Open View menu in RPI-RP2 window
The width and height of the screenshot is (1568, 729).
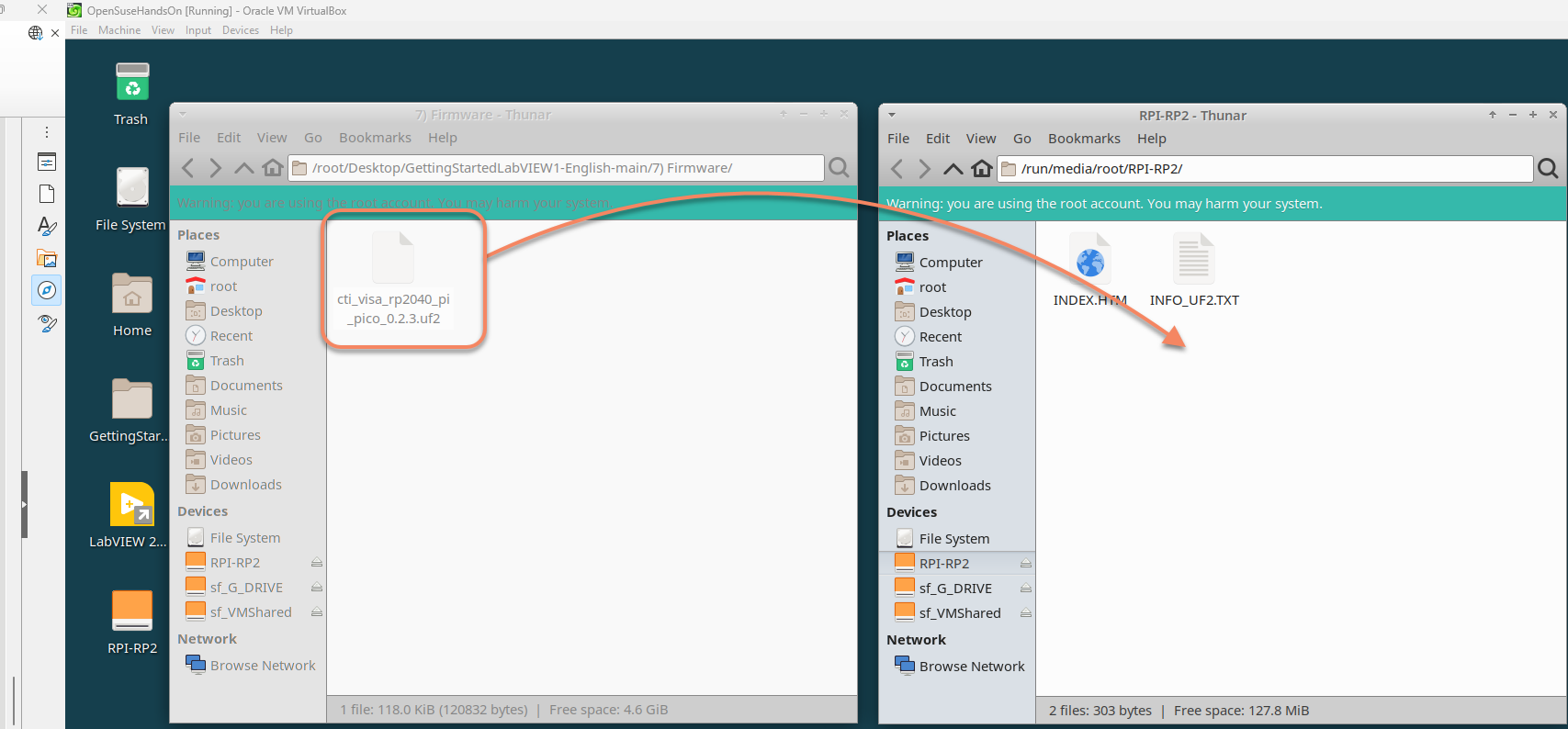click(981, 139)
